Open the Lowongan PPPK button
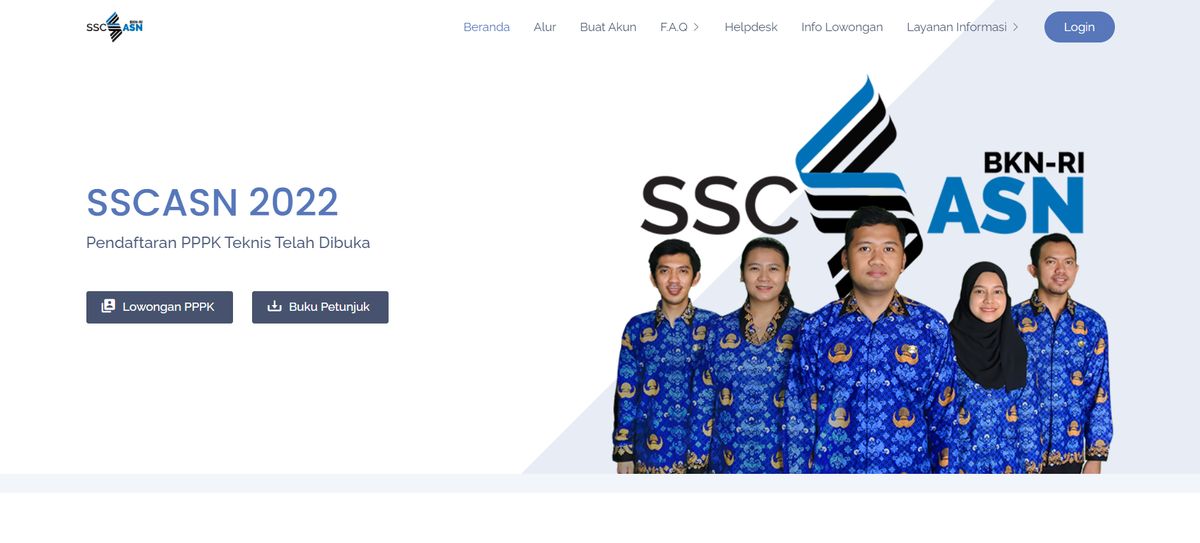 coord(160,307)
